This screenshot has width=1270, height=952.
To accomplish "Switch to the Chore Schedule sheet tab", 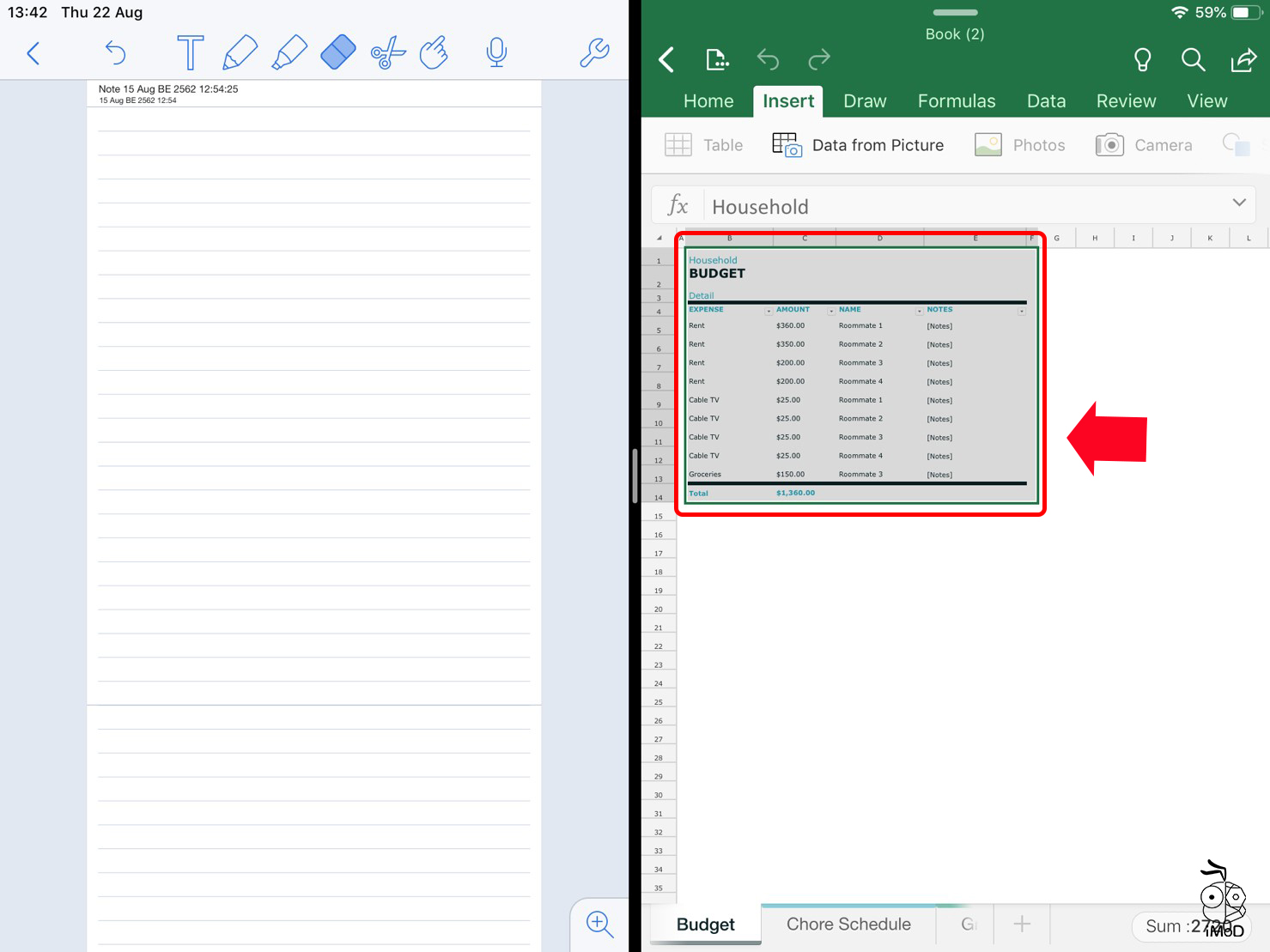I will point(848,924).
